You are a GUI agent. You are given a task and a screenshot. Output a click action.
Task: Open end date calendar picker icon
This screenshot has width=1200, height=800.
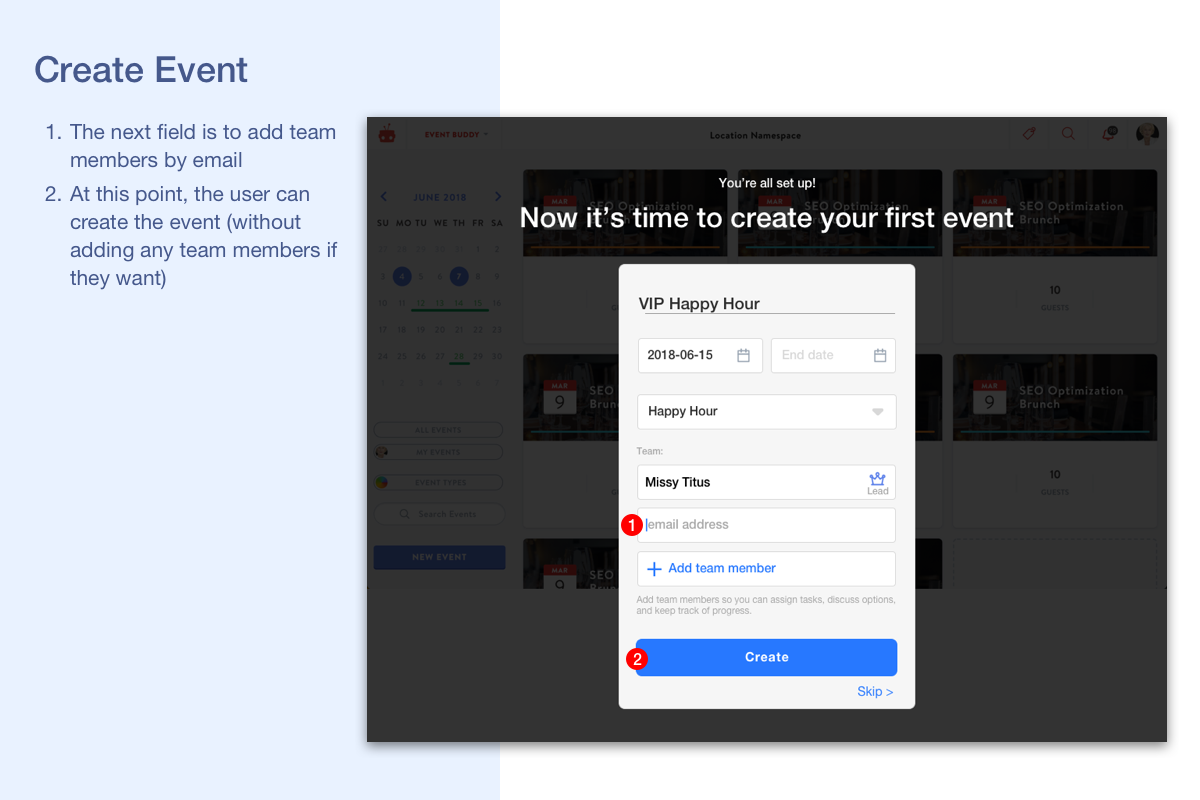point(880,355)
